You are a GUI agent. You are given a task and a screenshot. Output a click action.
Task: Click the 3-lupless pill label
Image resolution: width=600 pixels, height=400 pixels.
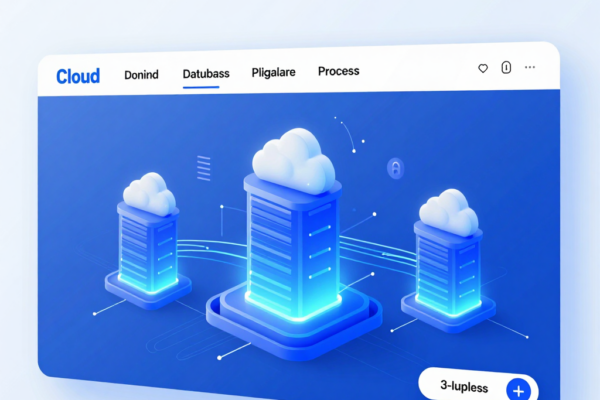(x=464, y=386)
